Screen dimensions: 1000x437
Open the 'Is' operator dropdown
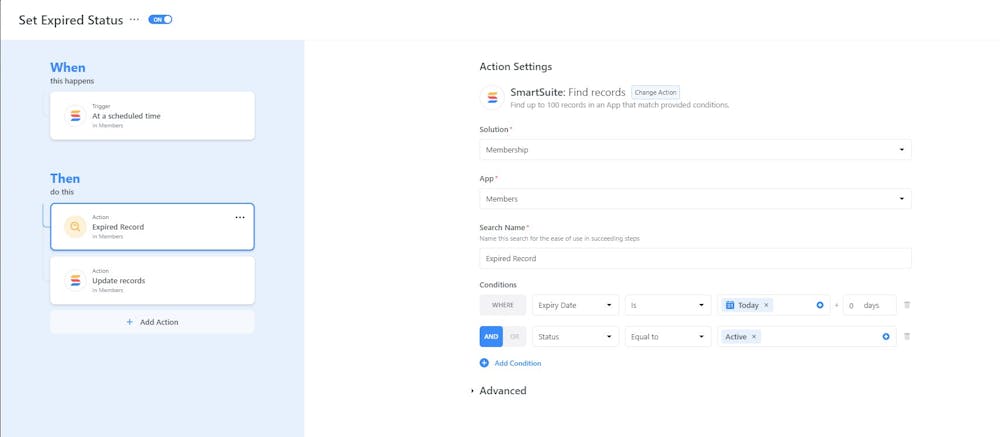[x=667, y=305]
